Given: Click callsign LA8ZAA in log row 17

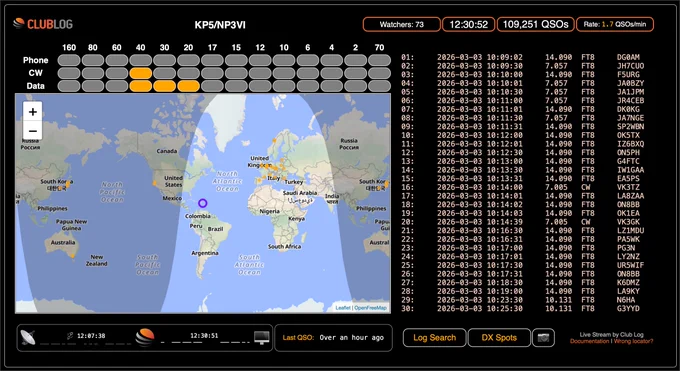Looking at the screenshot, I should (x=631, y=196).
